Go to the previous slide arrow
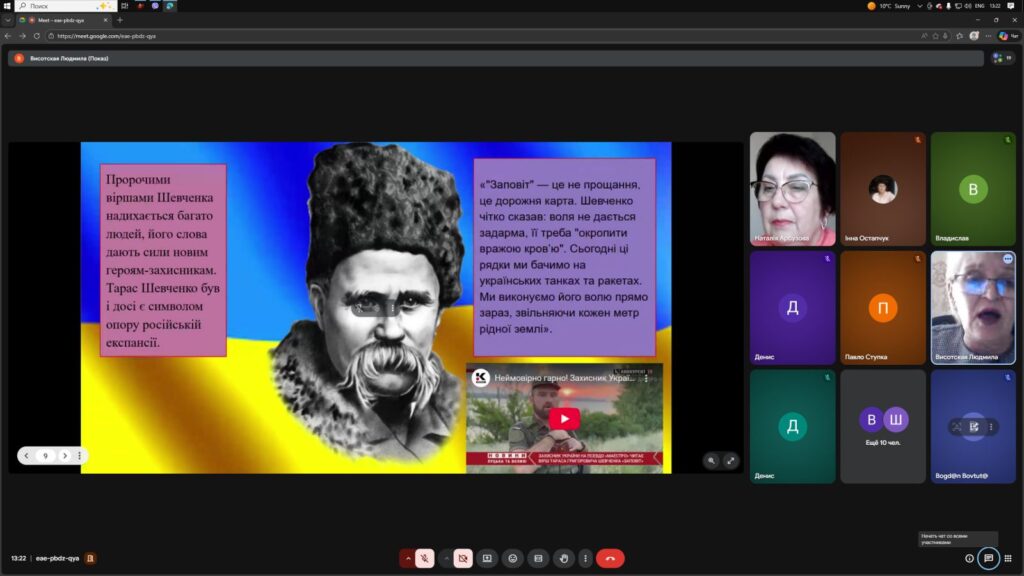Viewport: 1024px width, 576px height. (27, 456)
